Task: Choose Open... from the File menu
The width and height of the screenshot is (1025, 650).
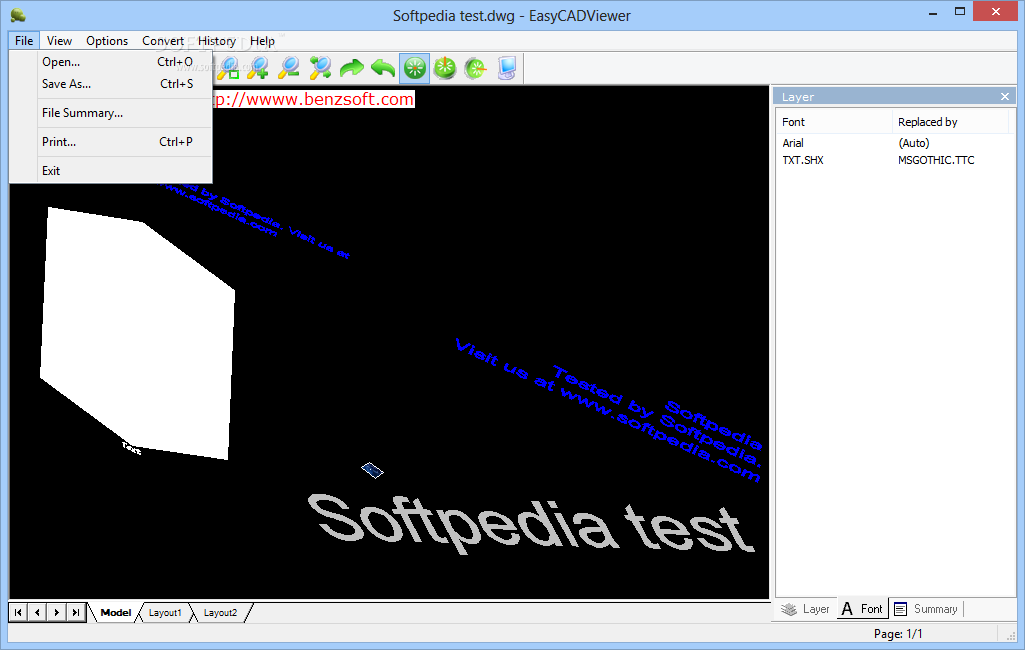Action: click(x=111, y=62)
